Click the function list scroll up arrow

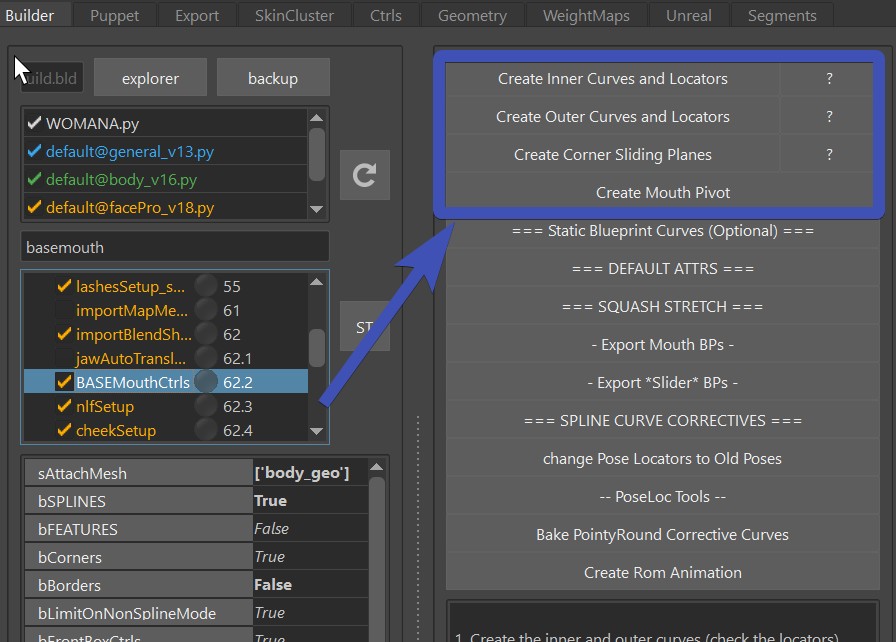[x=317, y=282]
